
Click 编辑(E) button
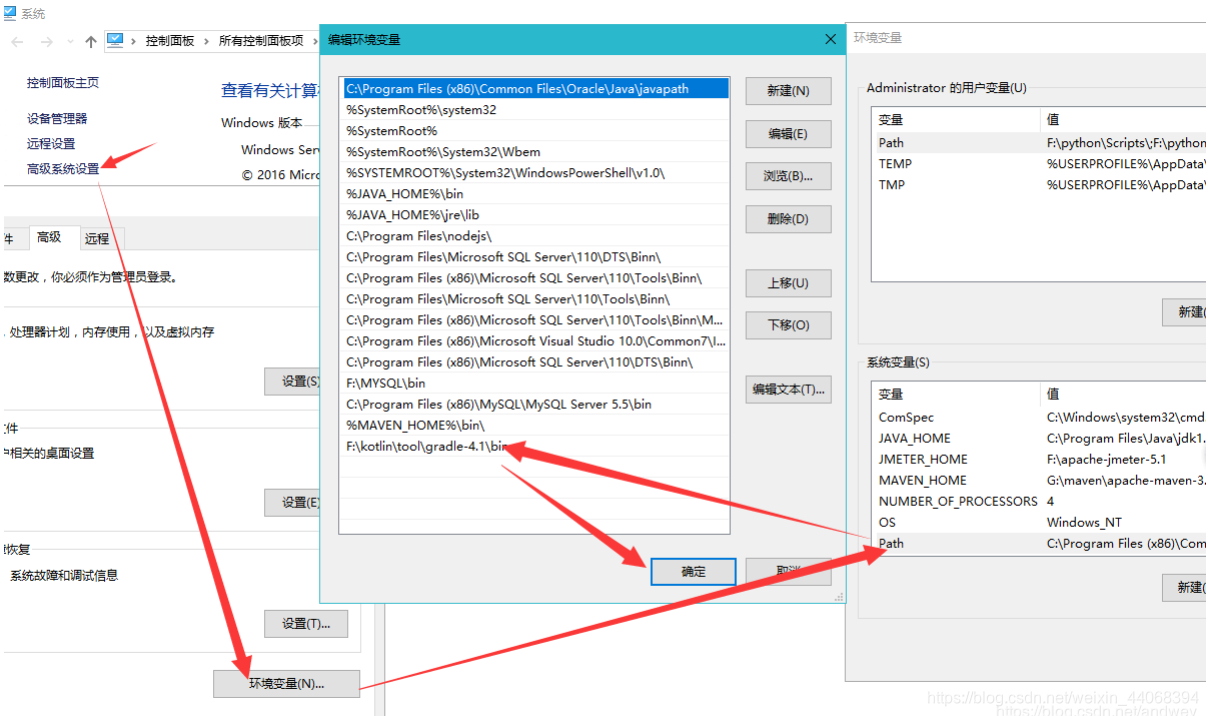tap(788, 134)
